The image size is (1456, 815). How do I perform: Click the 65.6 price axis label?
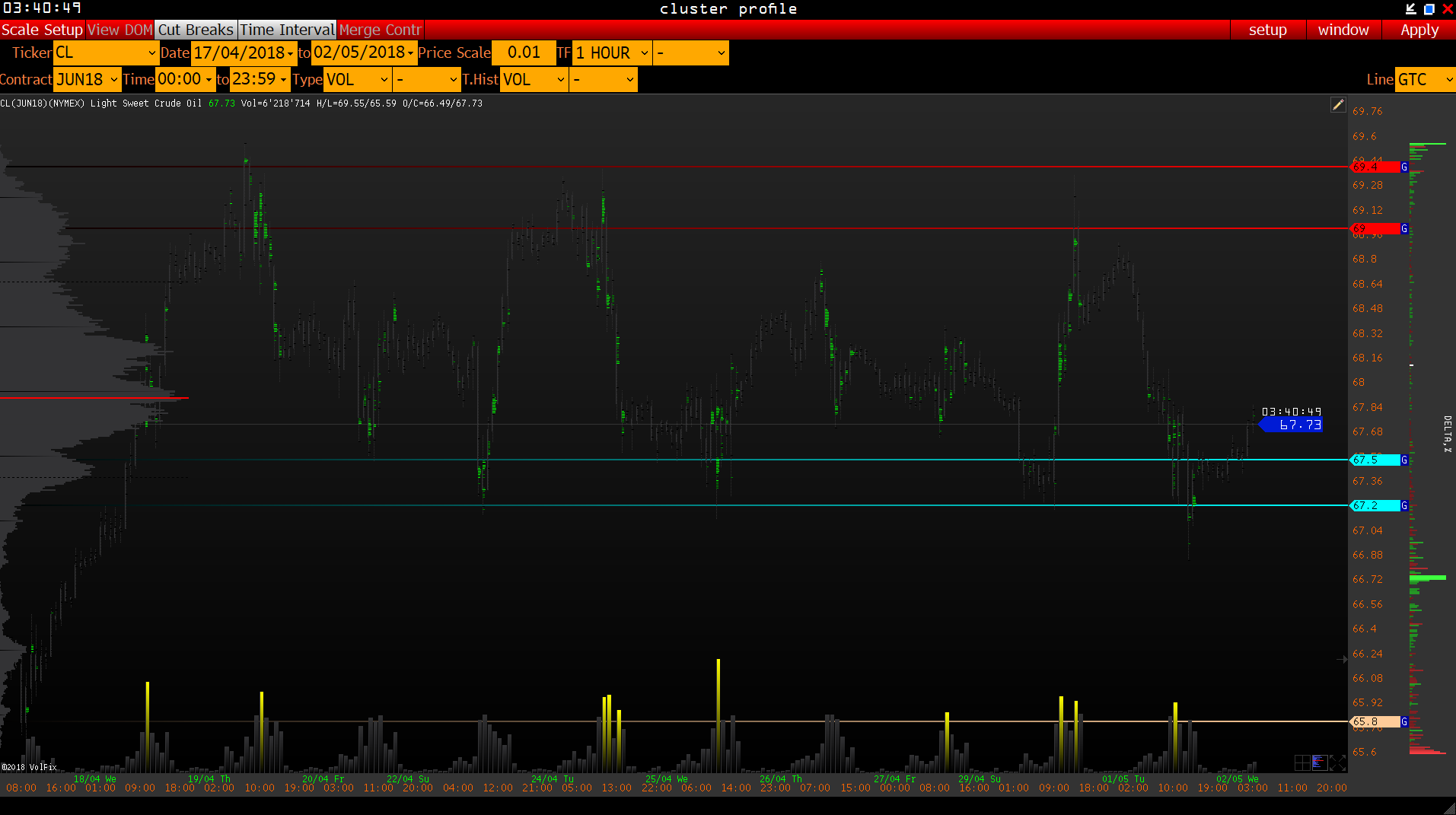(x=1364, y=753)
